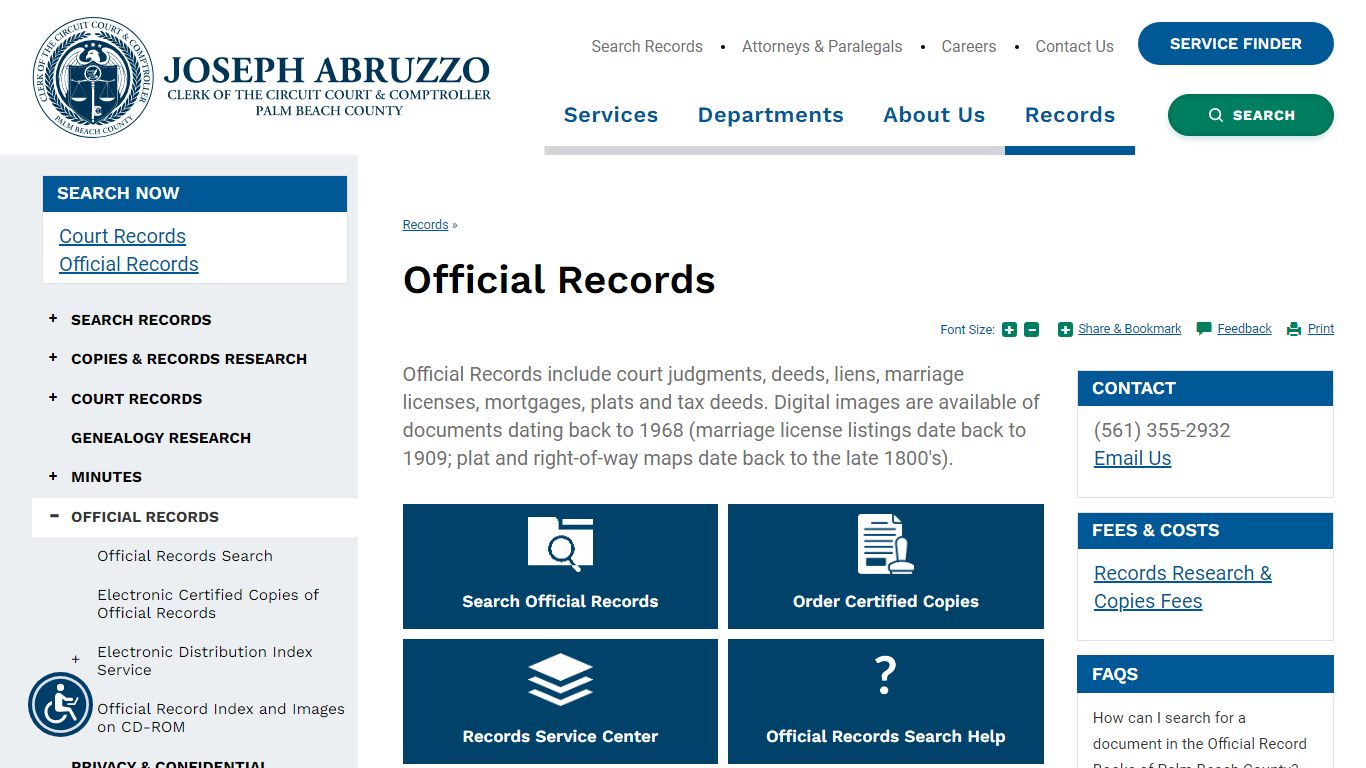Image resolution: width=1366 pixels, height=768 pixels.
Task: Select Court Records sidebar label
Action: (x=136, y=399)
